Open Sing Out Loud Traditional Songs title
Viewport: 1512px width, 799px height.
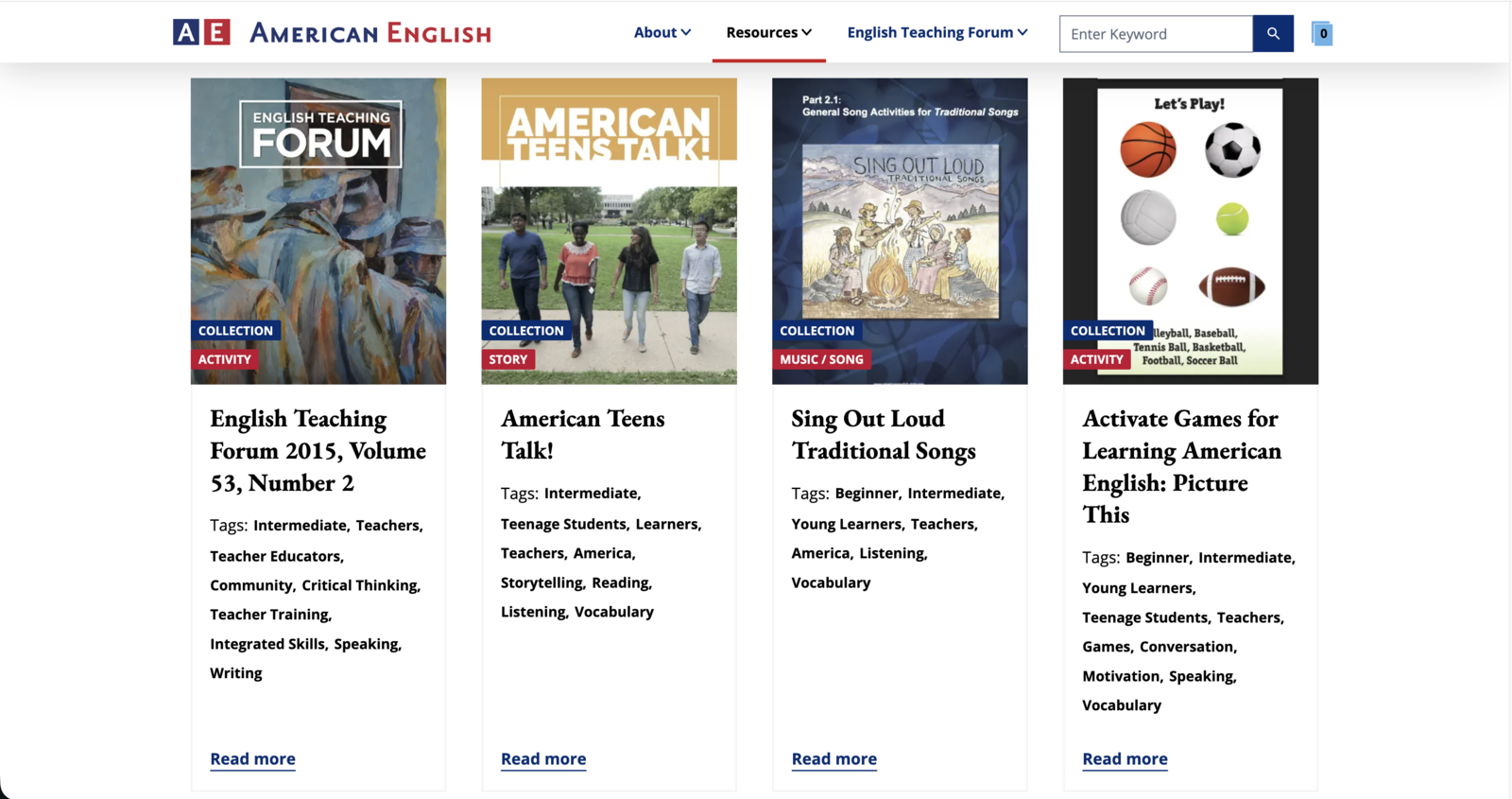point(884,434)
